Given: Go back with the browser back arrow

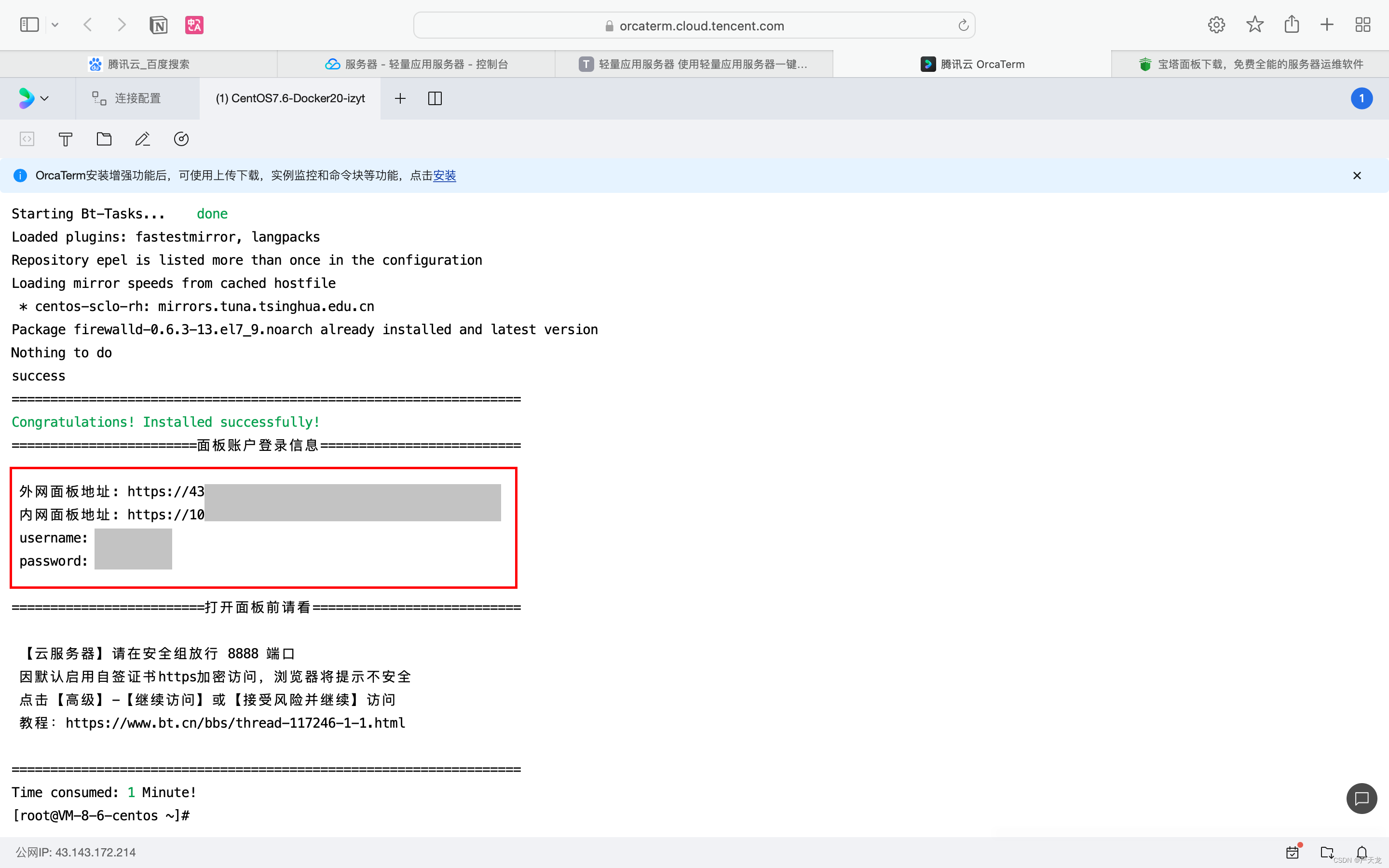Looking at the screenshot, I should [88, 25].
